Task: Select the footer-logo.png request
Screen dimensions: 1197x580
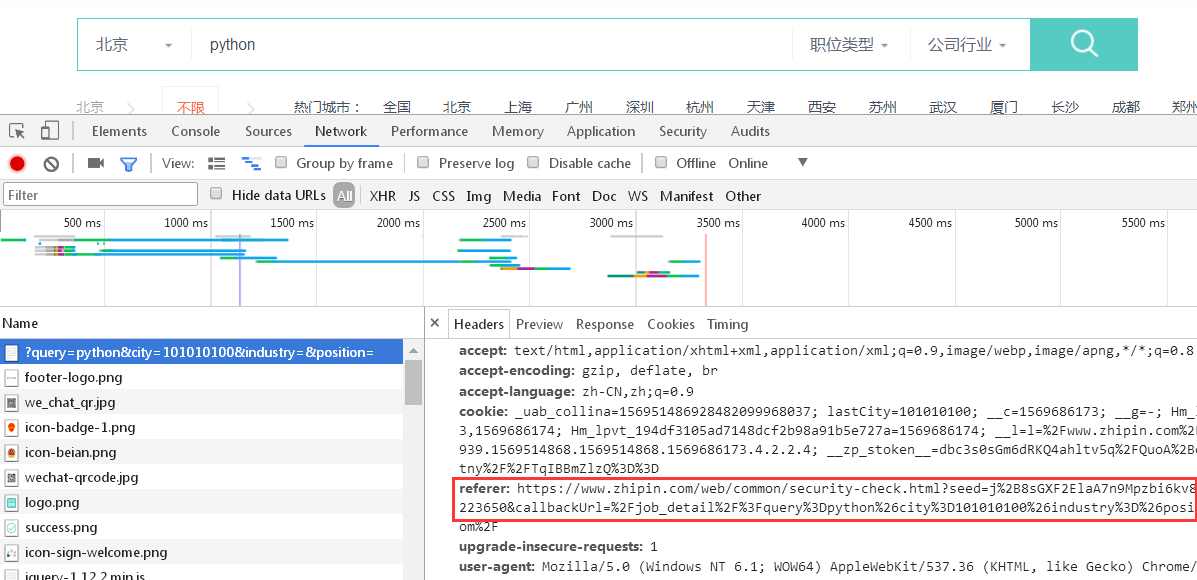Action: pyautogui.click(x=202, y=377)
